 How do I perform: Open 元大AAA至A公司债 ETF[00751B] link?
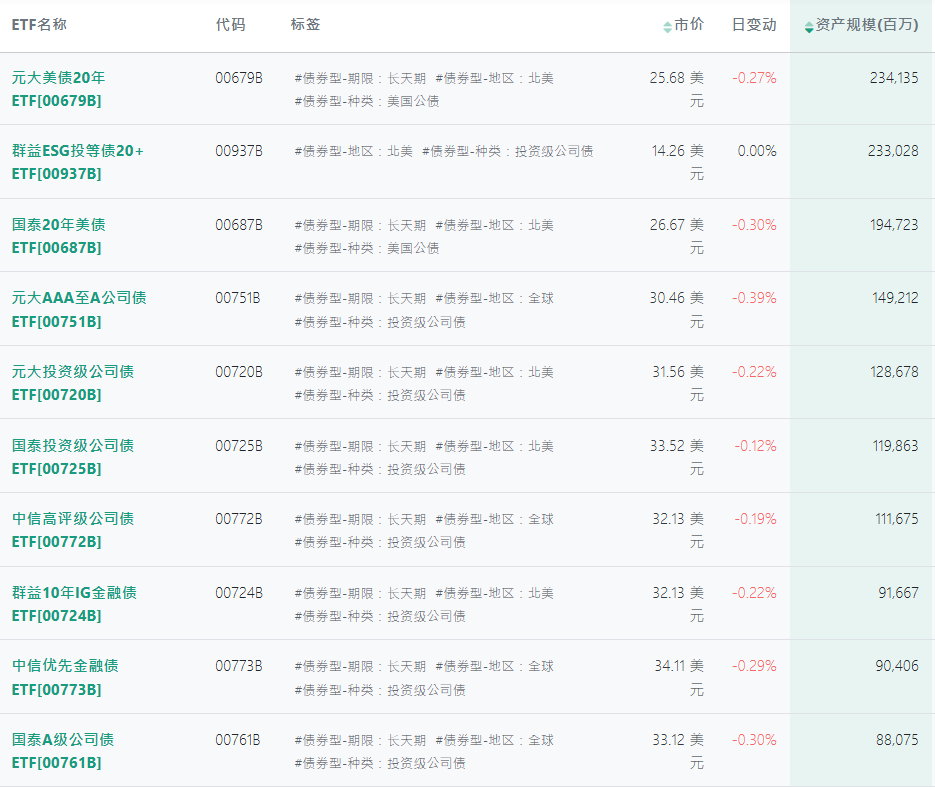click(79, 309)
